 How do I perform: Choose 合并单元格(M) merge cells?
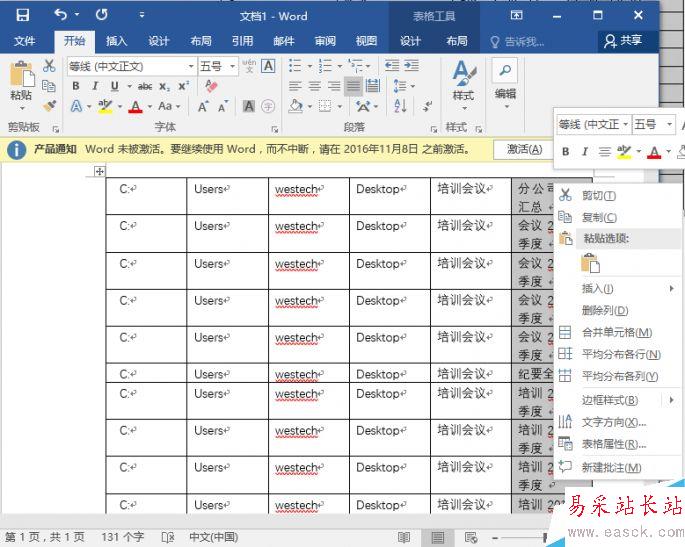(619, 332)
